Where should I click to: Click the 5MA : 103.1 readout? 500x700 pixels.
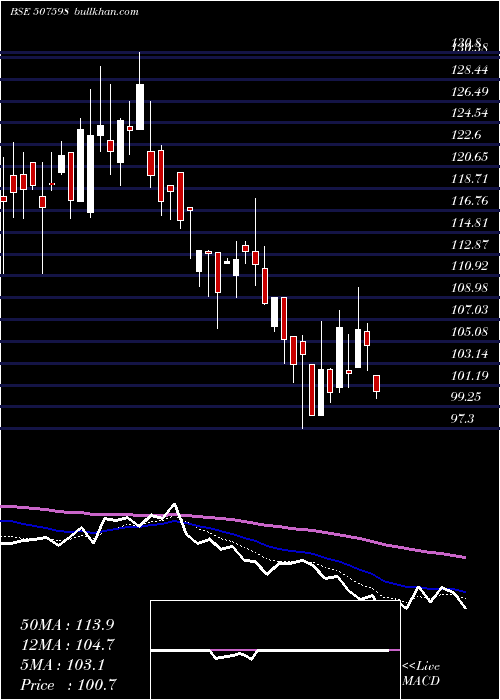coord(62,665)
